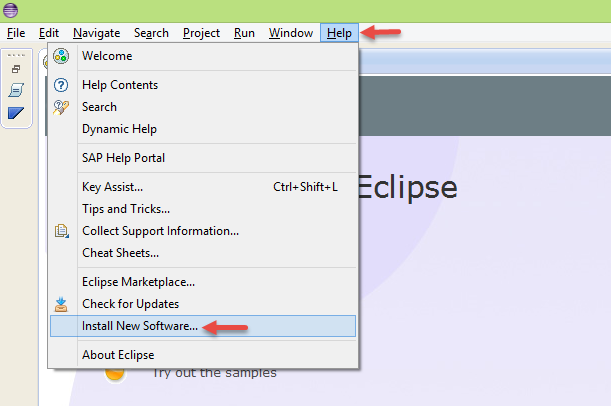Select About Eclipse at menu bottom
Viewport: 611px width, 406px height.
point(118,354)
